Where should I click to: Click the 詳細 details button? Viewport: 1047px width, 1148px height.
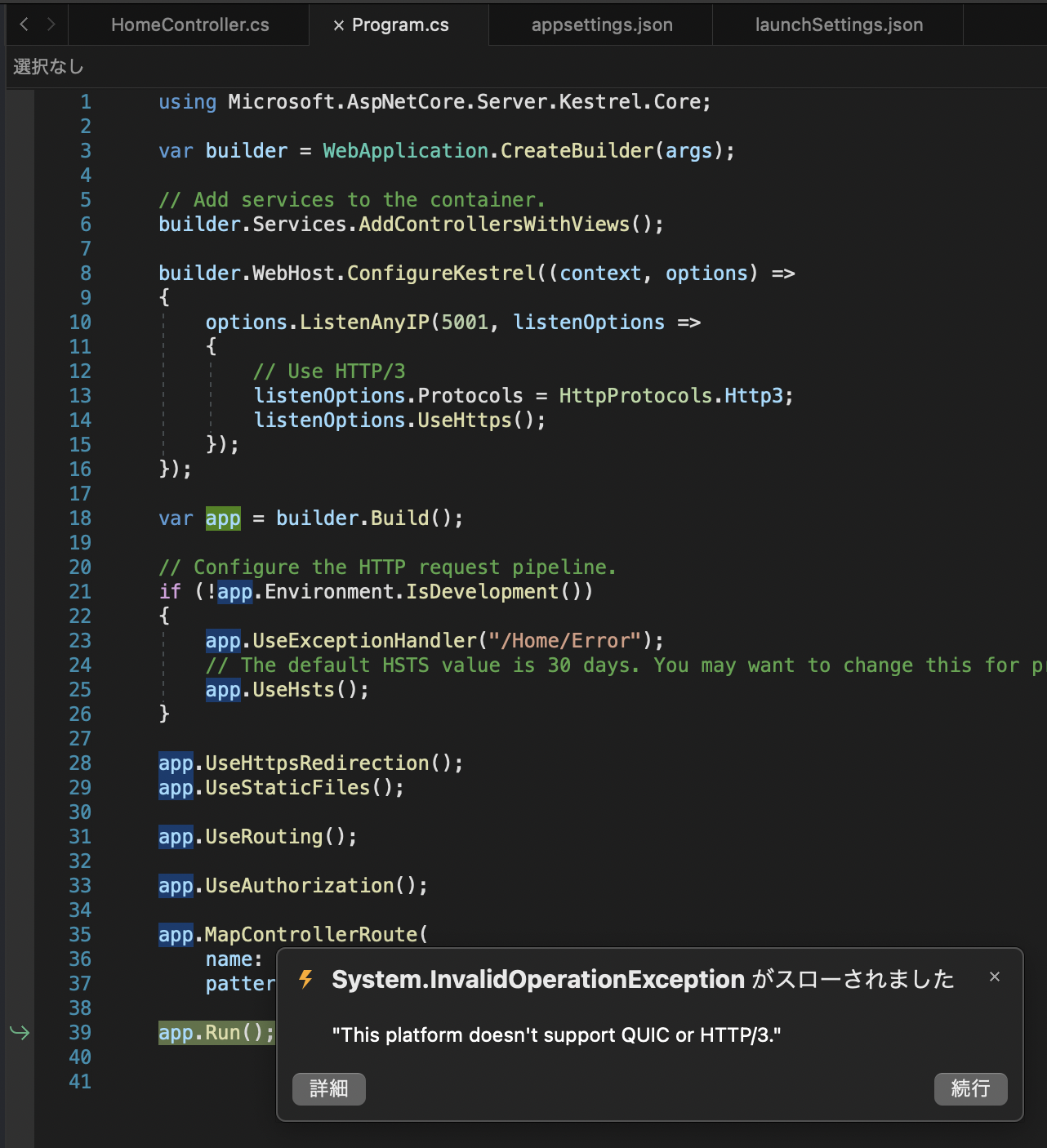329,1088
